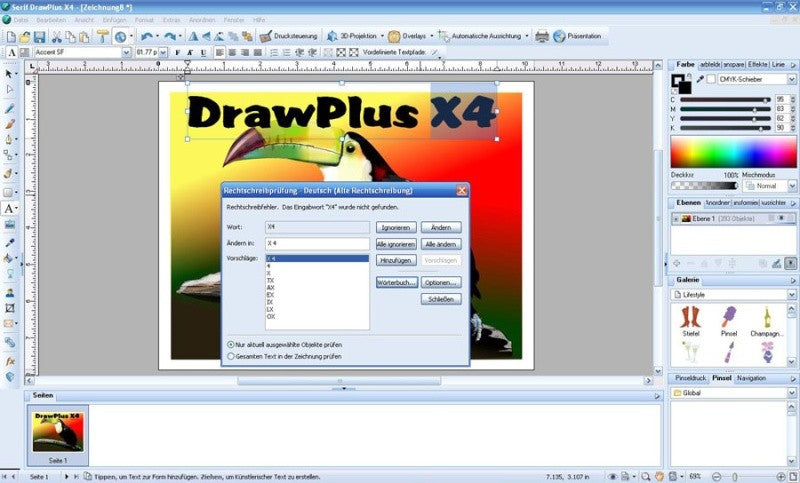Toggle underline text formatting
The width and height of the screenshot is (800, 483).
[203, 53]
